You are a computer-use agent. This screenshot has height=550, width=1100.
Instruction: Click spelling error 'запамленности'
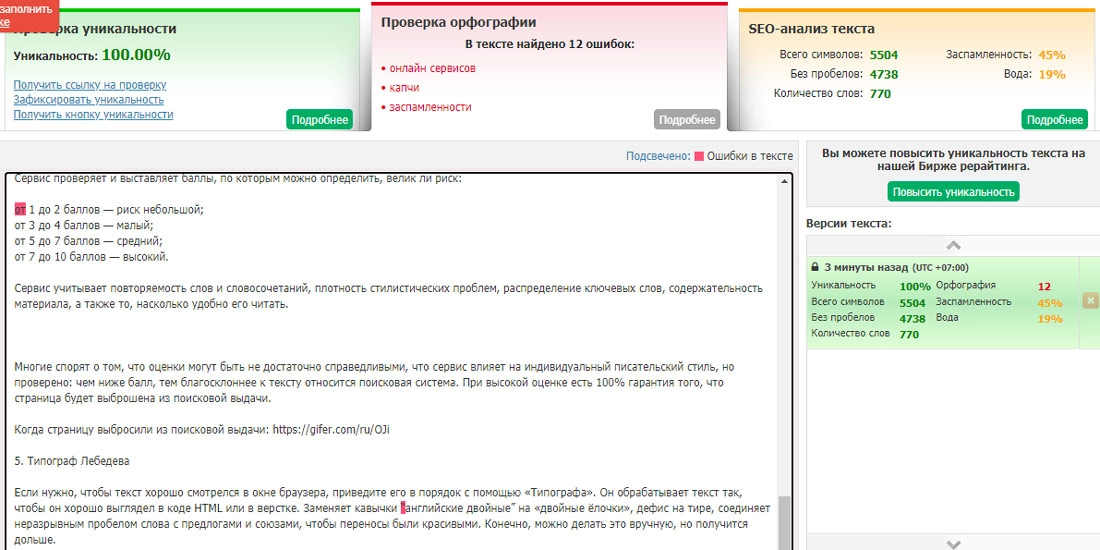(430, 107)
